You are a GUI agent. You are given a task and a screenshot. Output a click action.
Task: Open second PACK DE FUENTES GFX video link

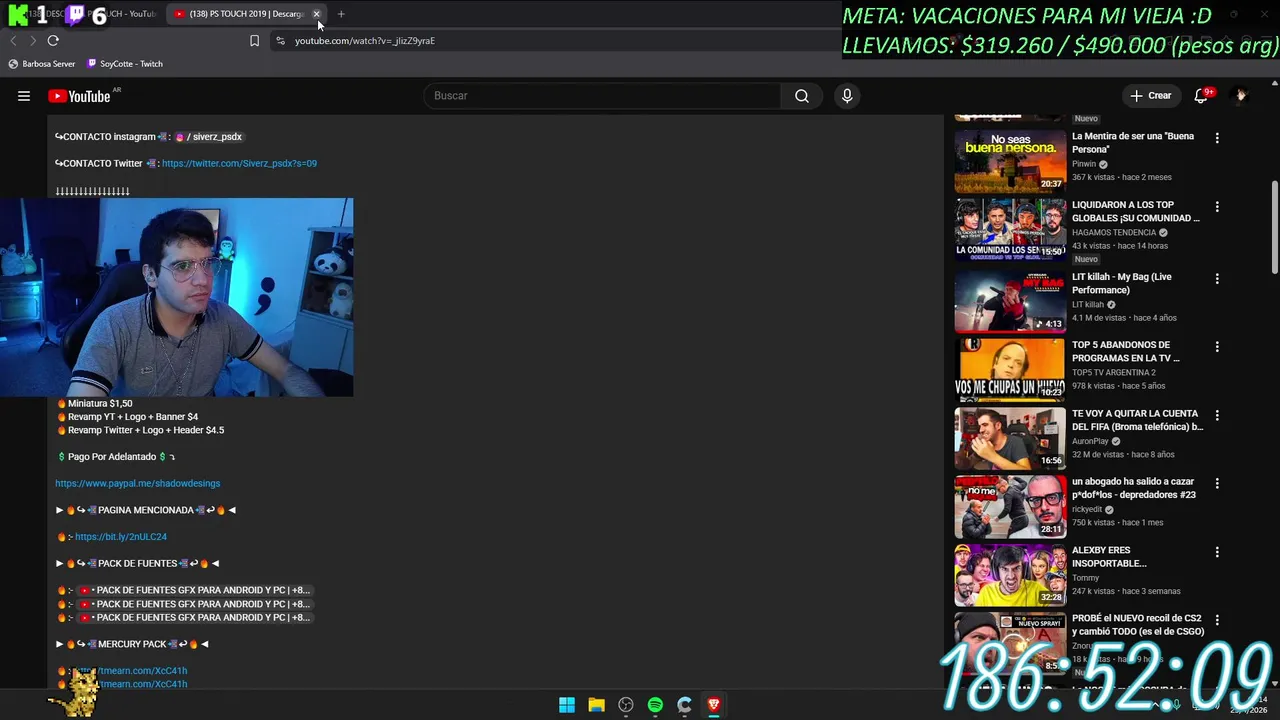(195, 604)
